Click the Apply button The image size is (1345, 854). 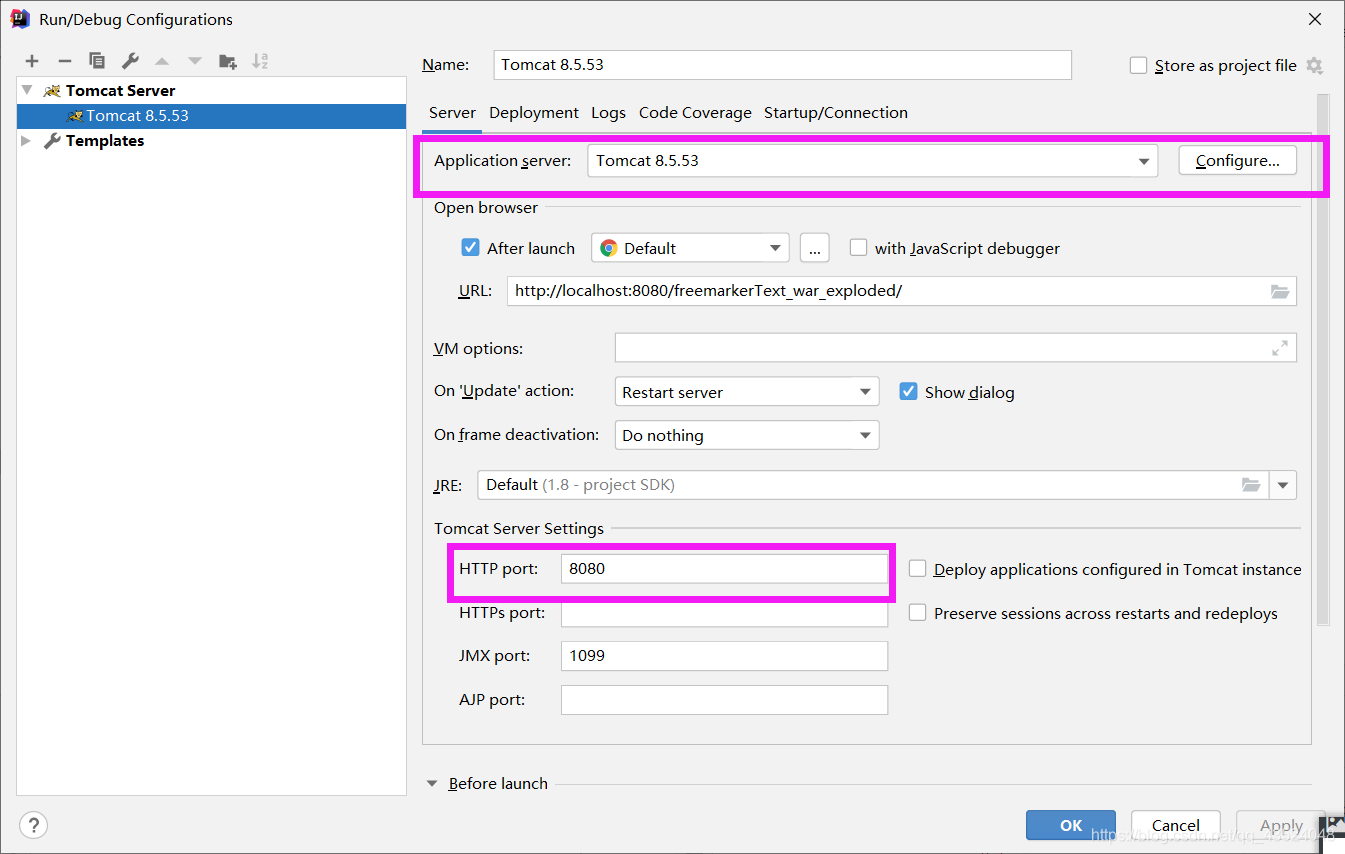[1281, 825]
